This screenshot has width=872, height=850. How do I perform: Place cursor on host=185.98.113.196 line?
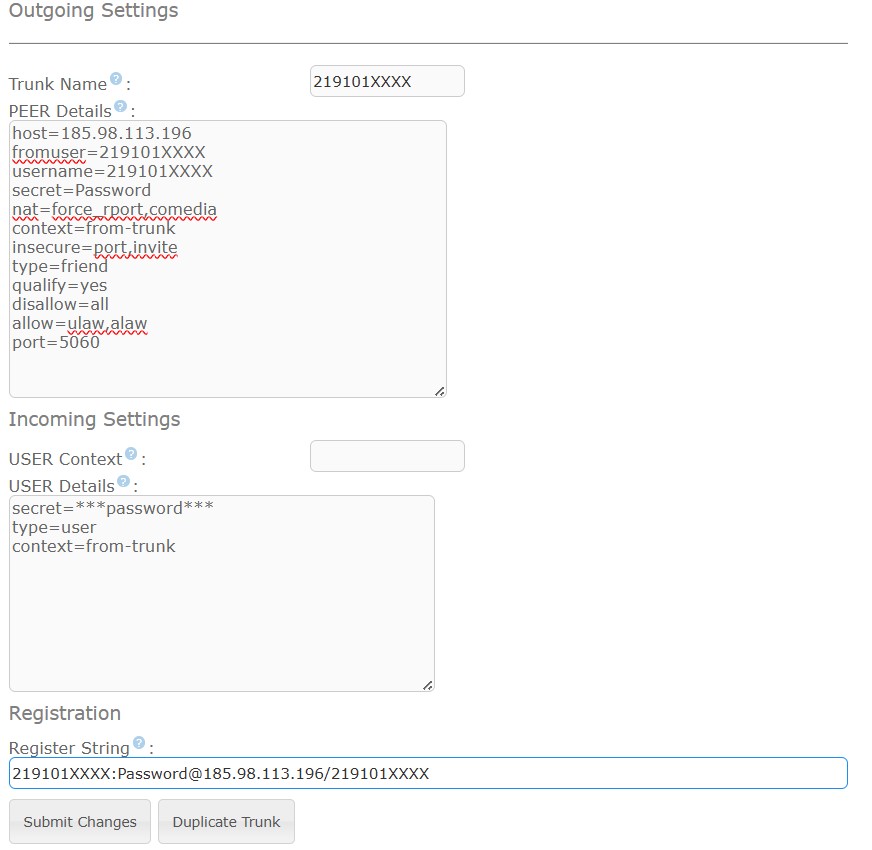[x=101, y=133]
